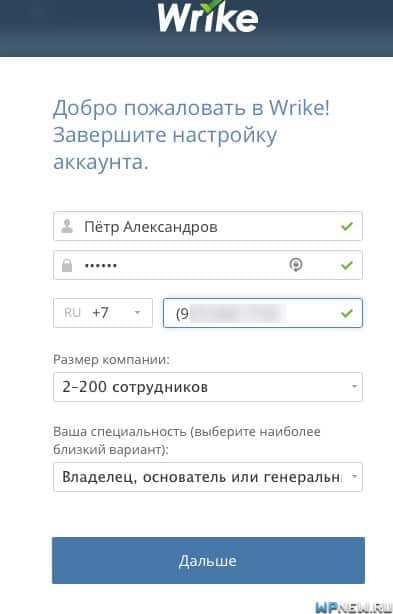The image size is (393, 614).
Task: Click the green checkmark in password field
Action: 347,265
